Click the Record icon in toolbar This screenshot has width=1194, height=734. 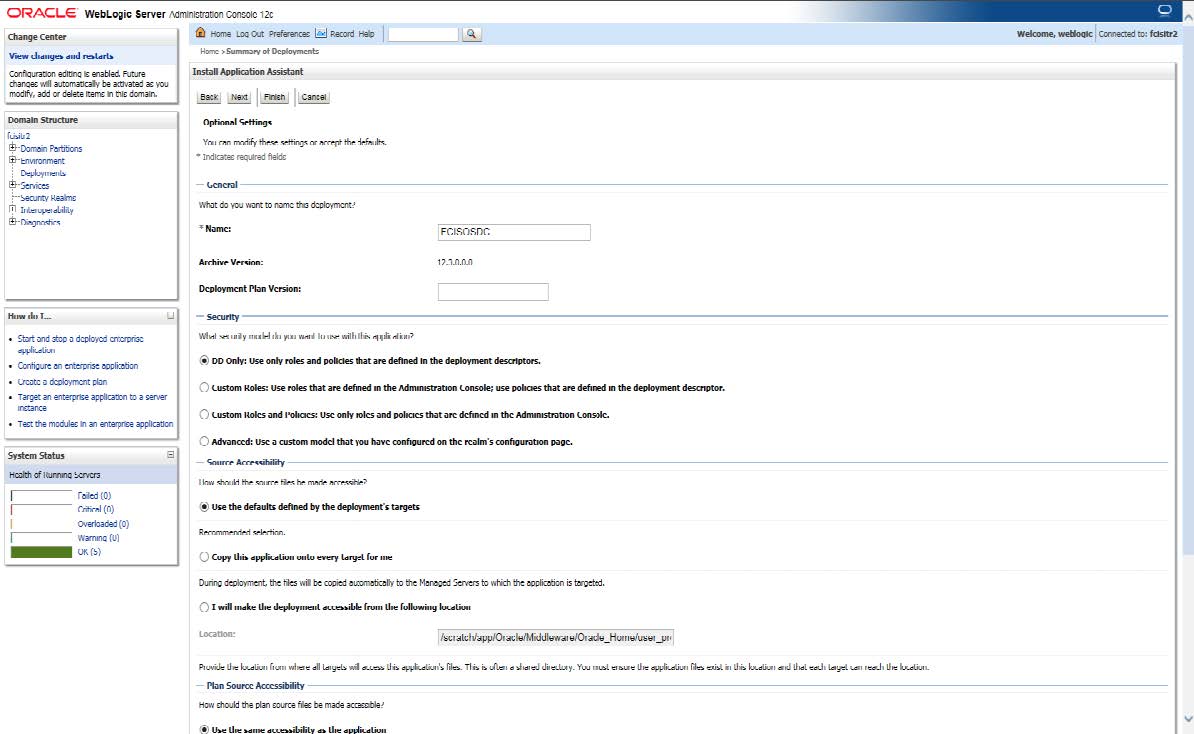coord(321,34)
